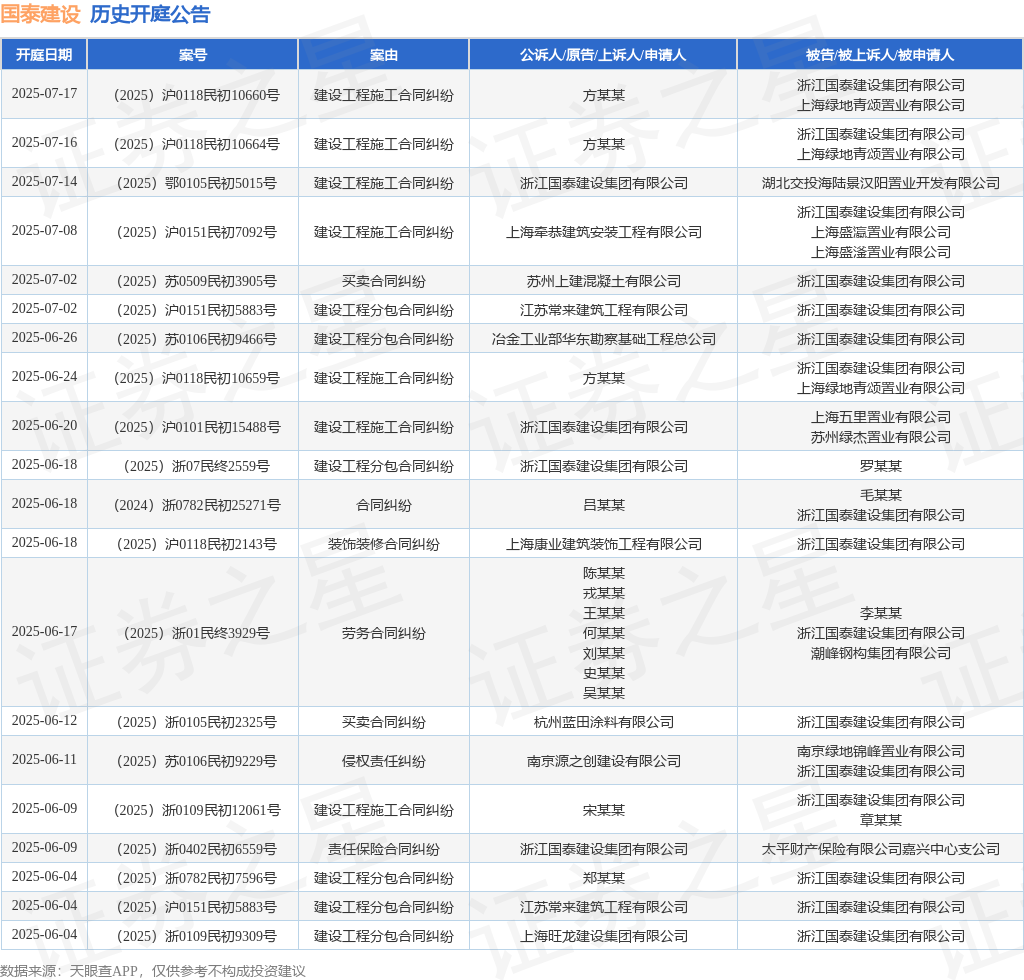Click the 公诉人/原告/上诉人/申请人 column header
Viewport: 1024px width, 980px height.
coord(603,55)
